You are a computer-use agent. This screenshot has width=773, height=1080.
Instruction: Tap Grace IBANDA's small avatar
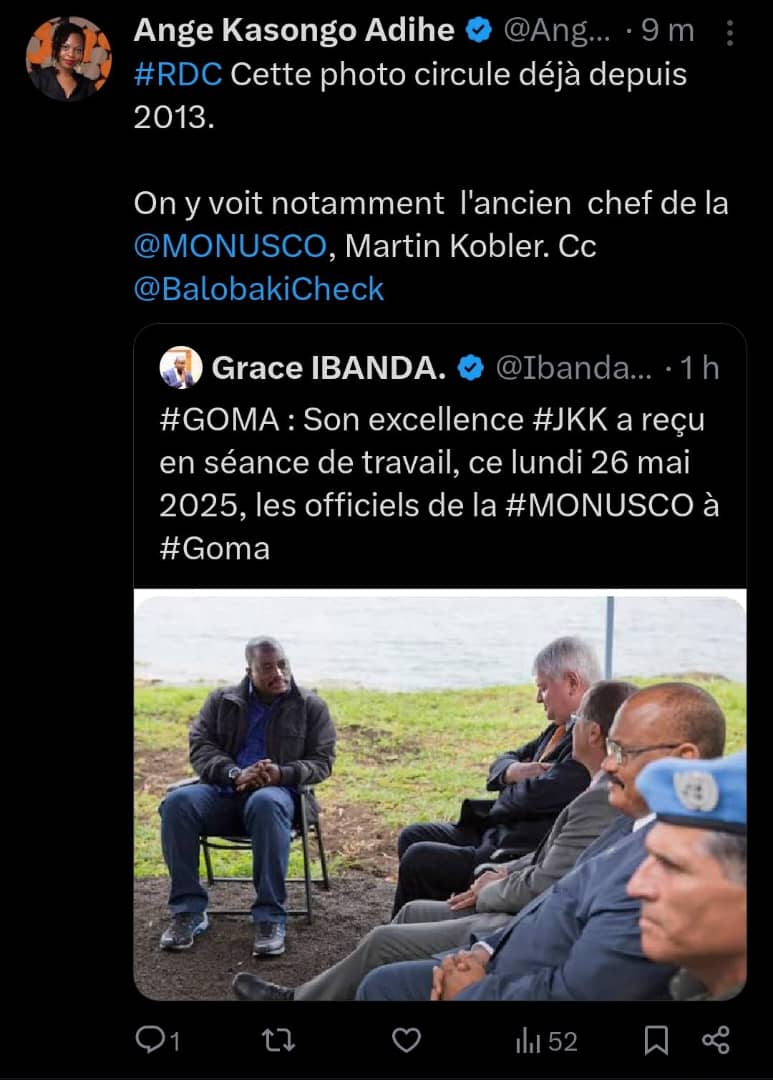pyautogui.click(x=181, y=368)
